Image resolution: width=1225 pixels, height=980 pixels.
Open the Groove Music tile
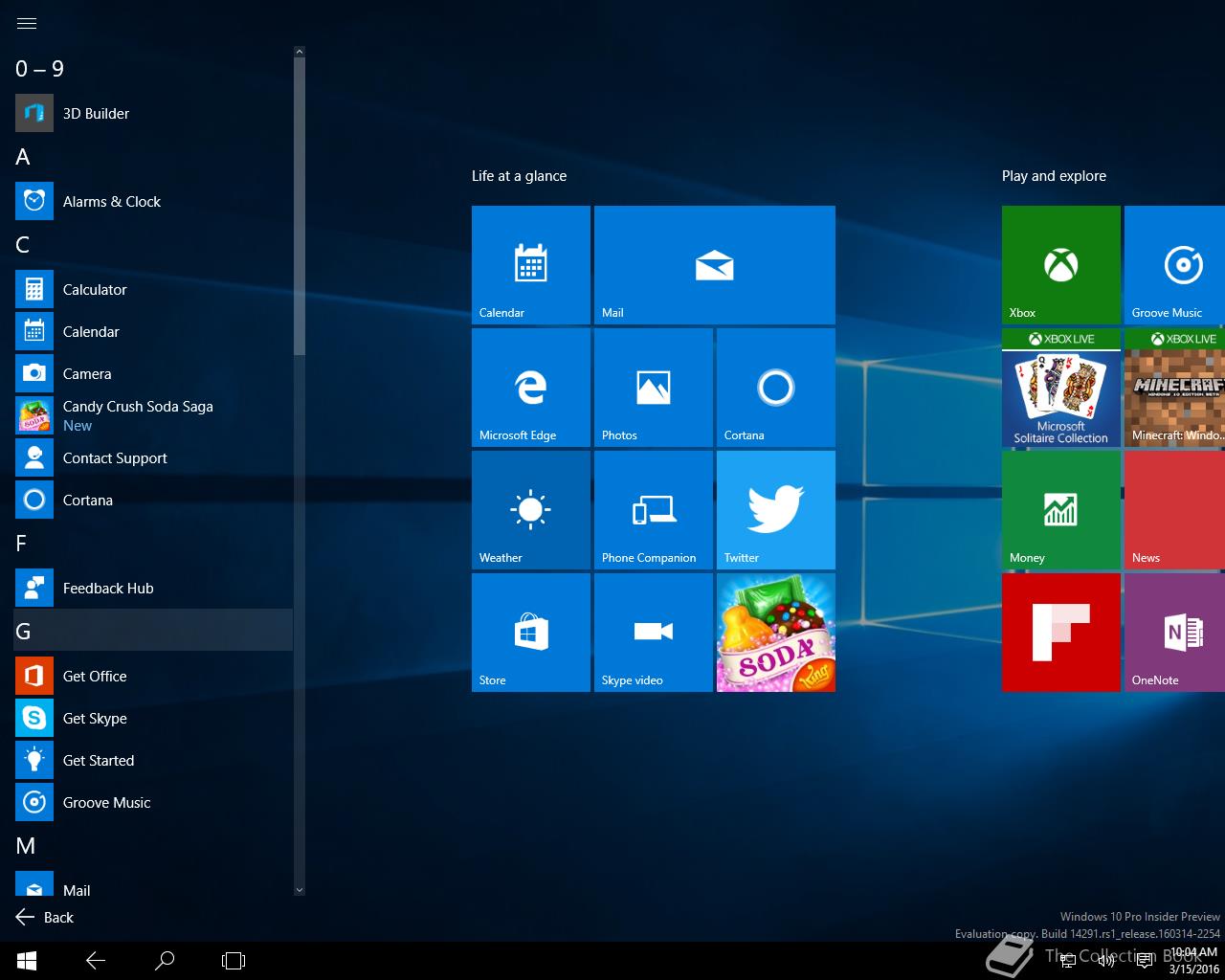(x=1175, y=265)
